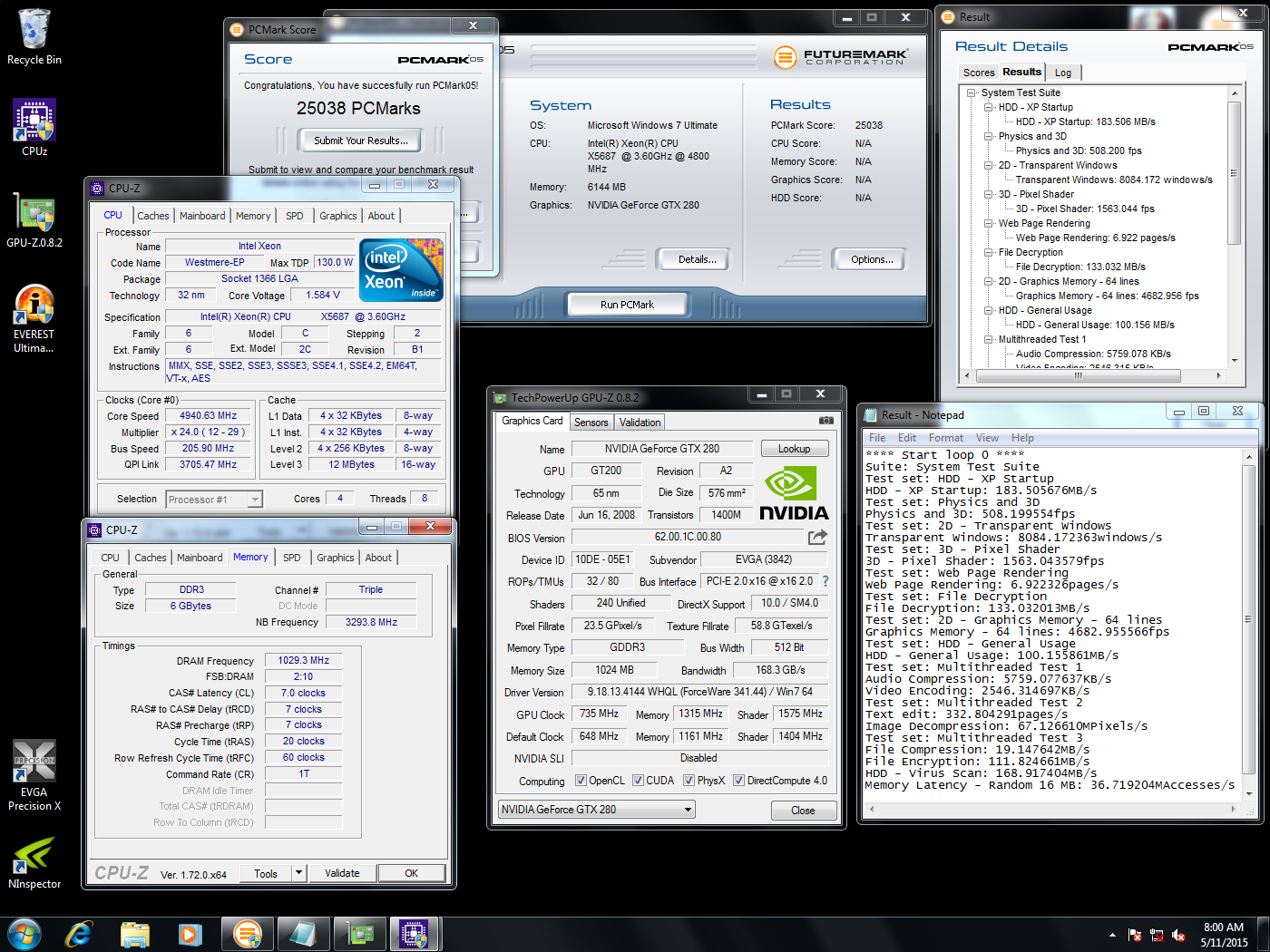
Task: Switch to Notepad taskbar icon
Action: [x=302, y=934]
